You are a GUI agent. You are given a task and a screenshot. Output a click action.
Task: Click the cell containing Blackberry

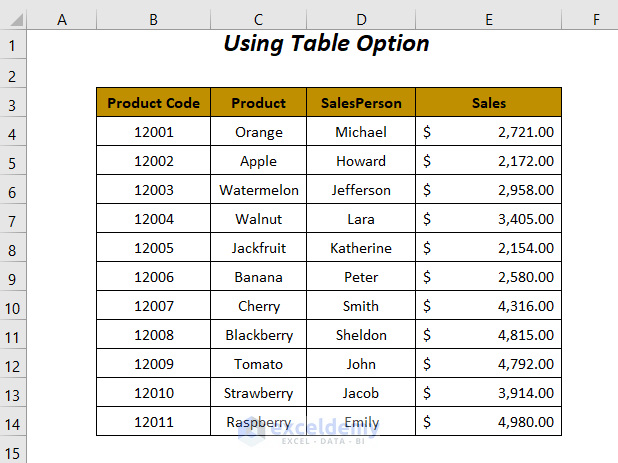(x=258, y=335)
